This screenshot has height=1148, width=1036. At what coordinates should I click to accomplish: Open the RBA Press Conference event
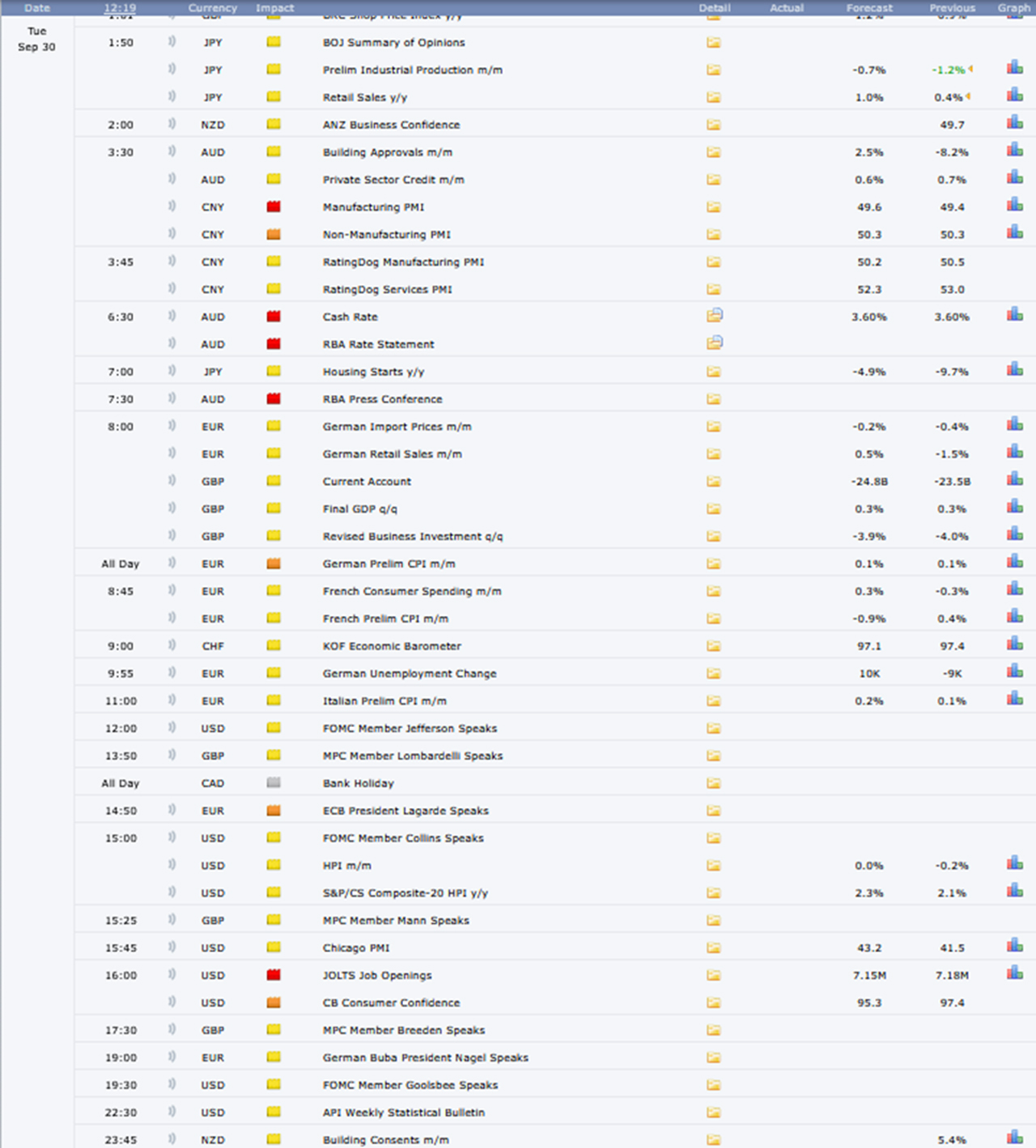pos(382,399)
